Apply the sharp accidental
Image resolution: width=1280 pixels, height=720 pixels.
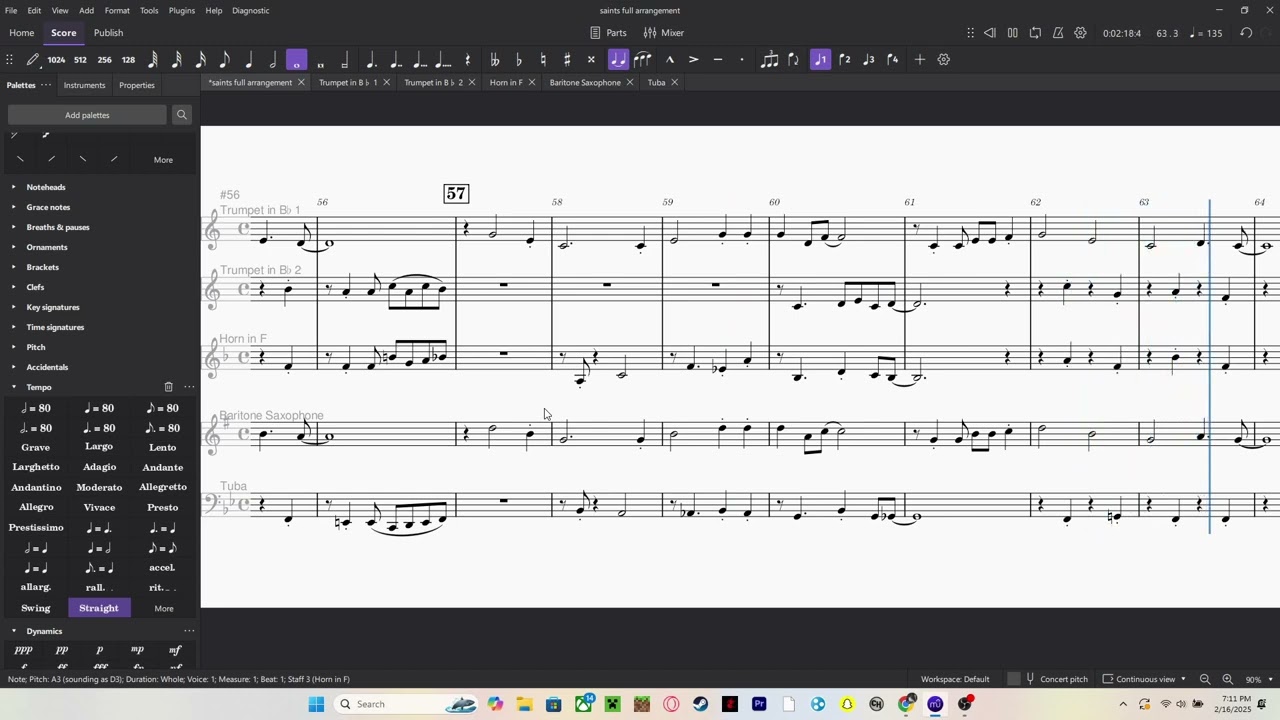[x=567, y=60]
